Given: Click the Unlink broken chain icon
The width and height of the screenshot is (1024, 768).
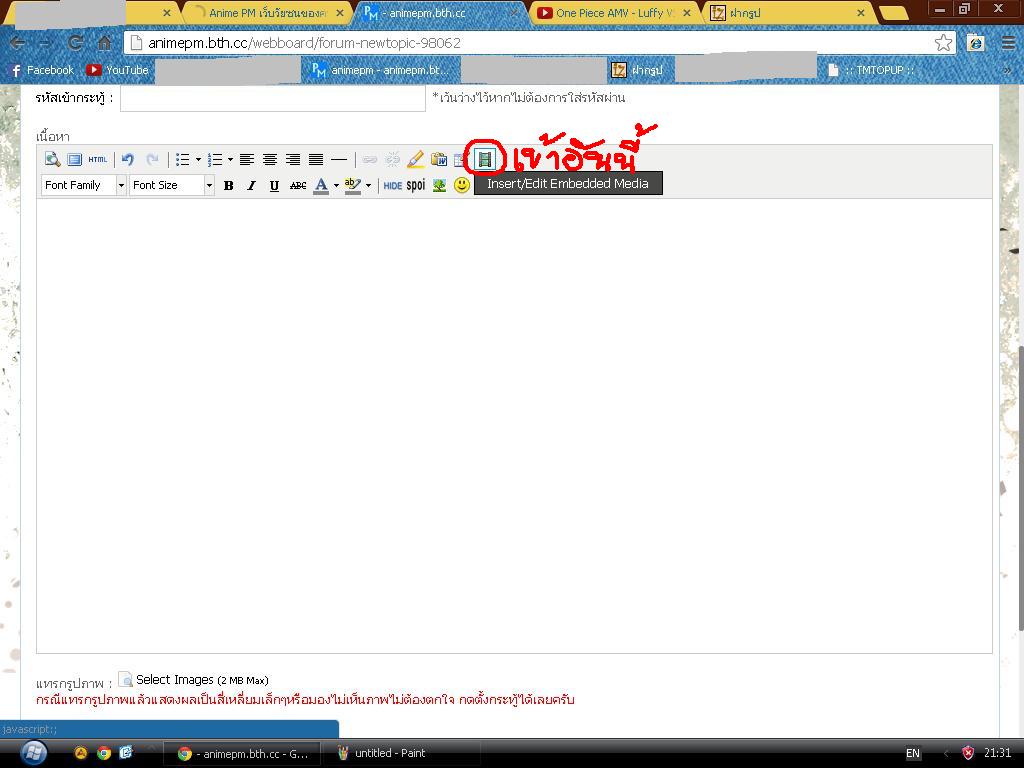Looking at the screenshot, I should tap(392, 159).
